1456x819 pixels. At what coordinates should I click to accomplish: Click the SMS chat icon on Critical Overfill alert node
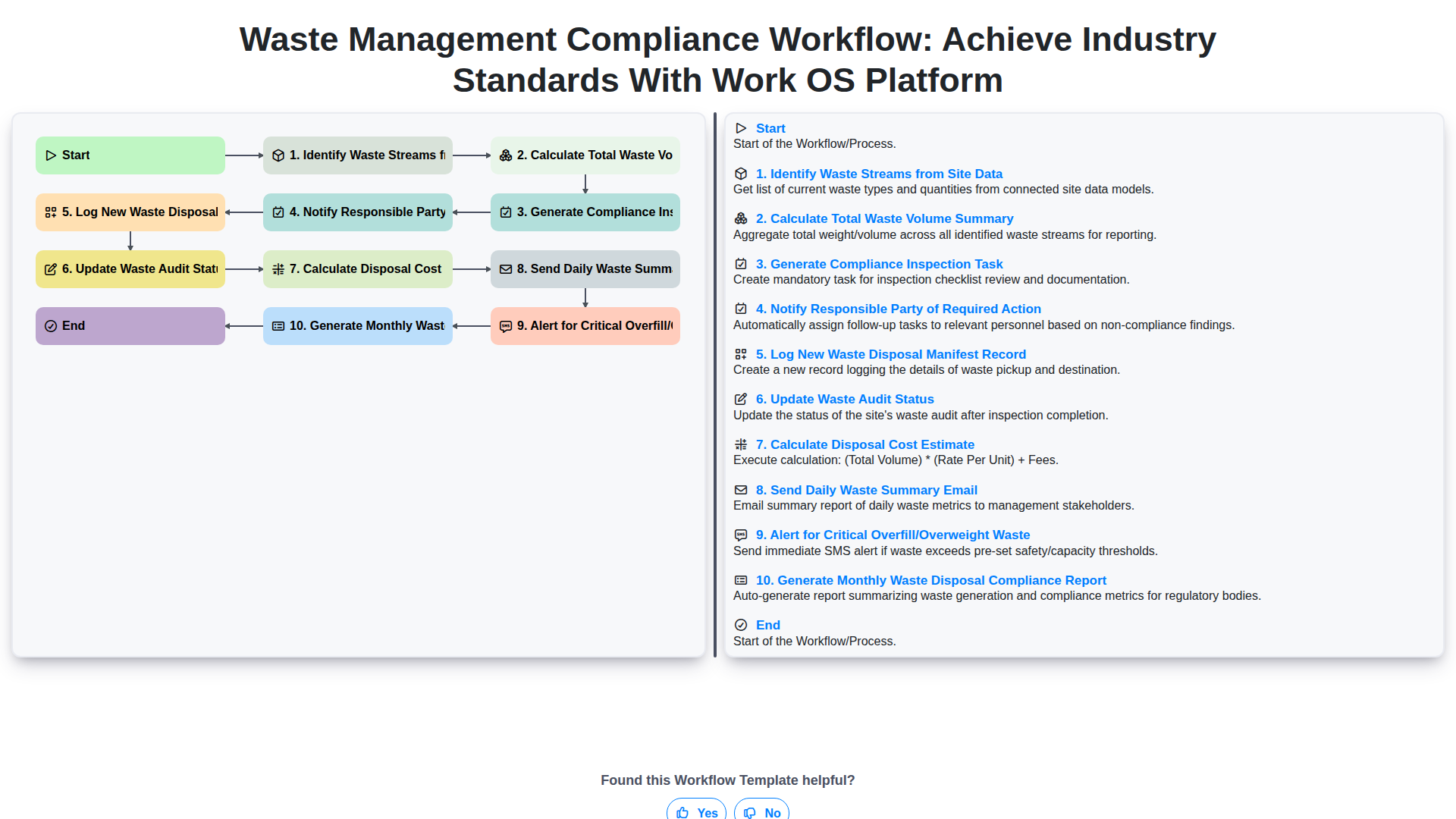(x=506, y=326)
